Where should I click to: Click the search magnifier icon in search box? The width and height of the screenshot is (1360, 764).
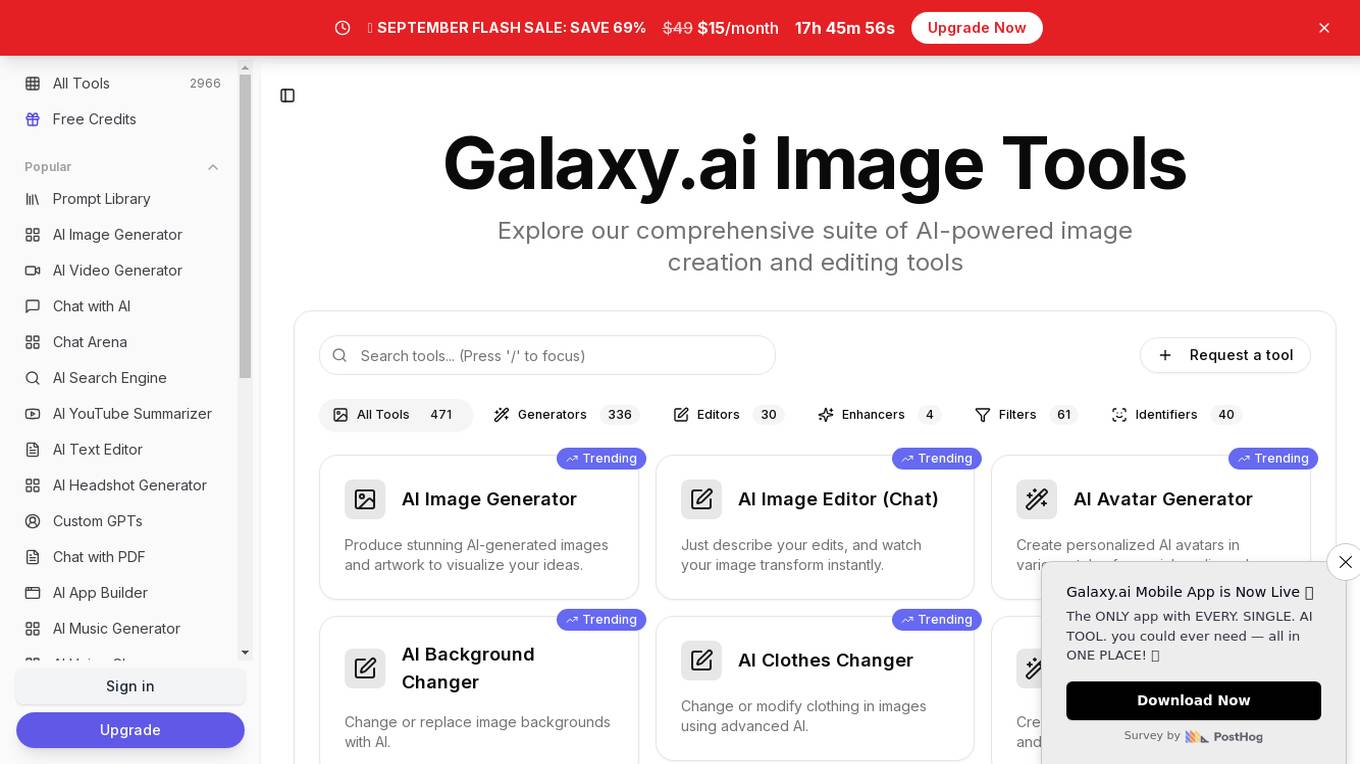click(340, 356)
